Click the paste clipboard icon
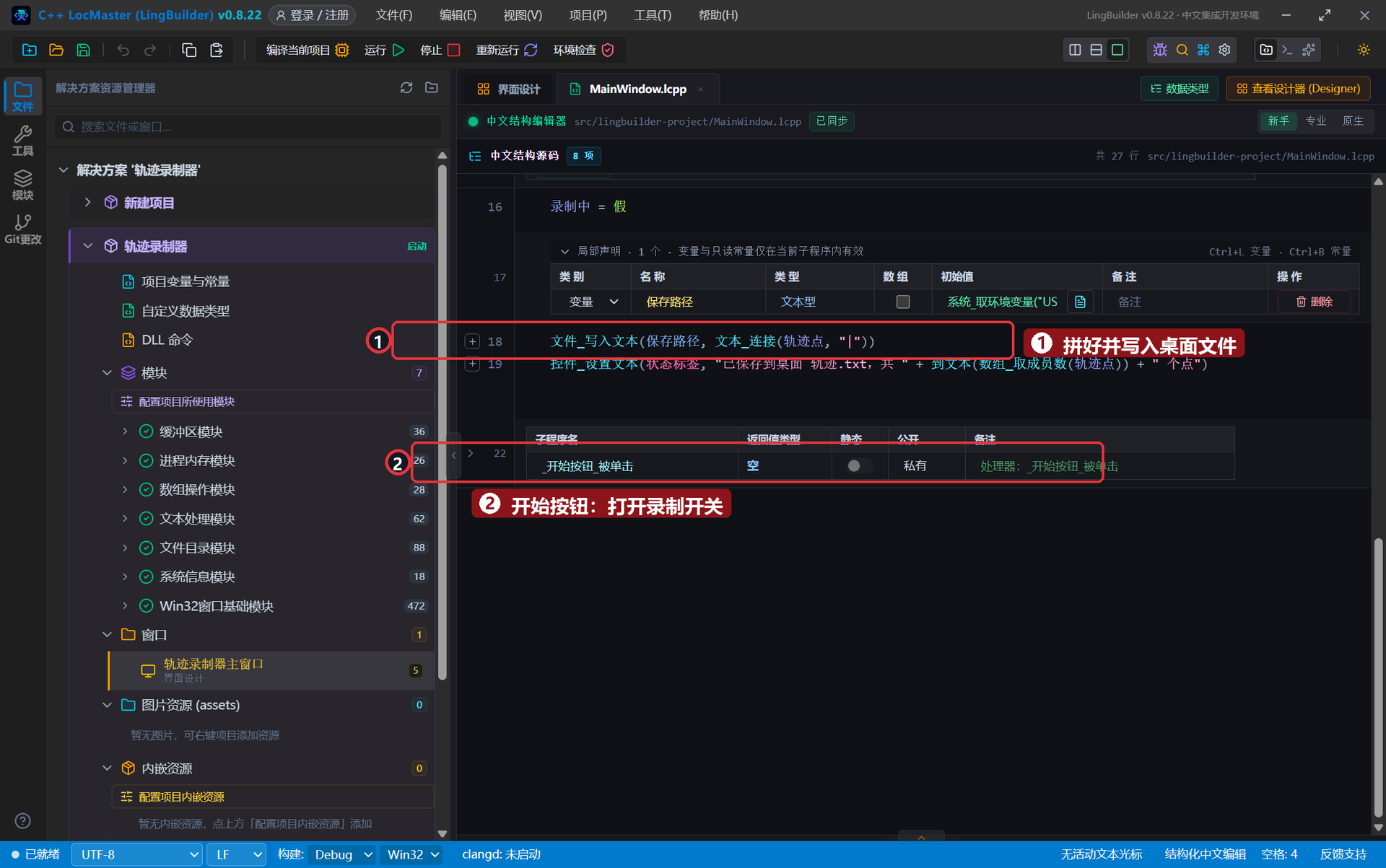1386x868 pixels. click(217, 50)
